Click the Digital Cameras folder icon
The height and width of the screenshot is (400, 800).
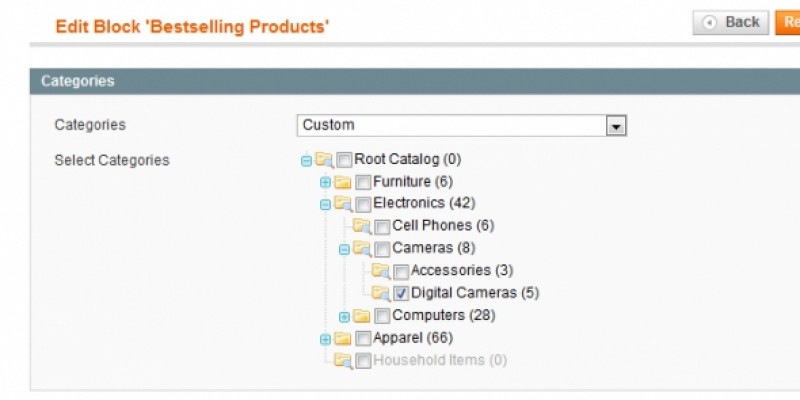381,294
